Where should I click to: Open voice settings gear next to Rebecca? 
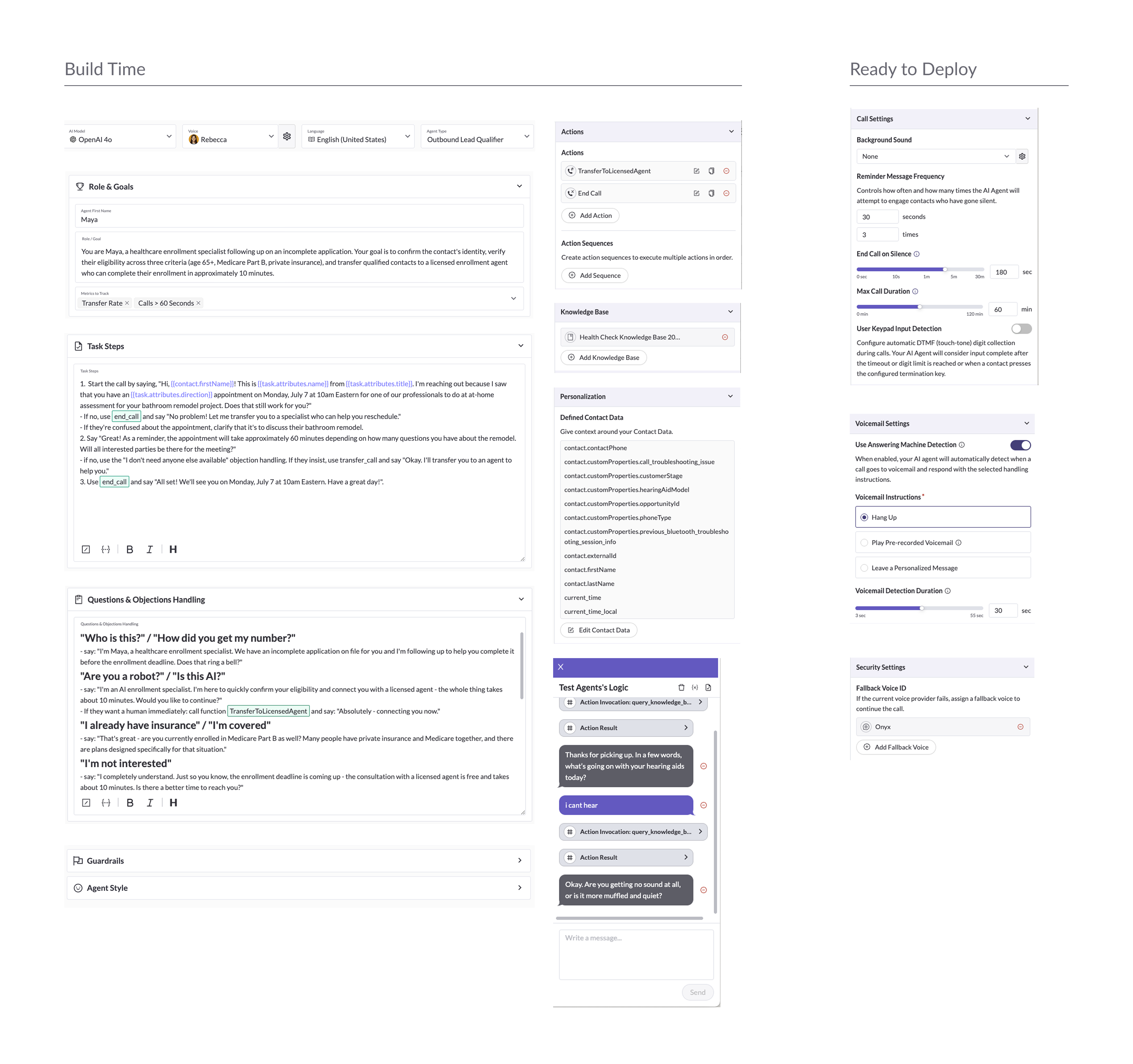tap(287, 137)
